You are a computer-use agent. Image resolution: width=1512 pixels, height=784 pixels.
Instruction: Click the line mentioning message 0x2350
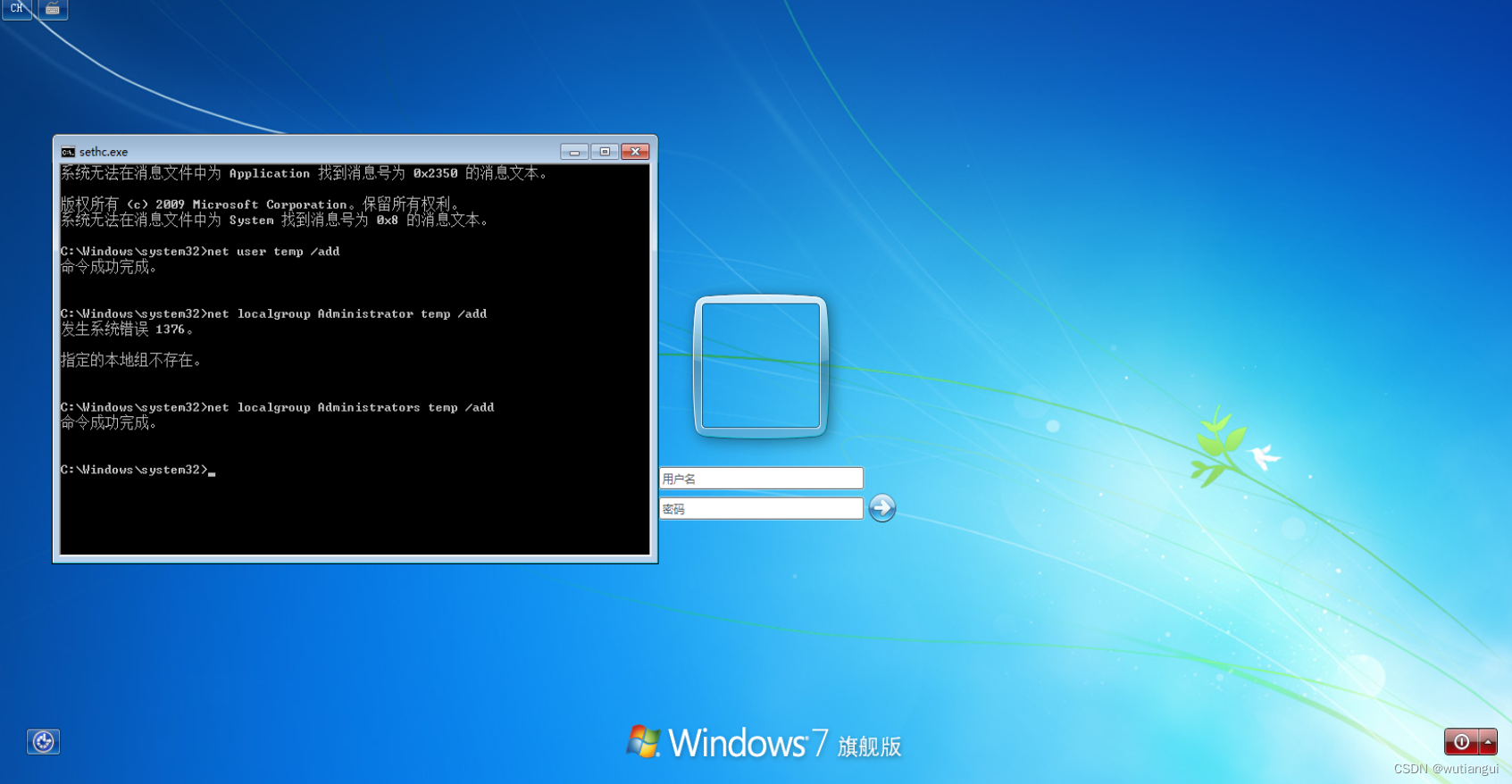pos(305,173)
